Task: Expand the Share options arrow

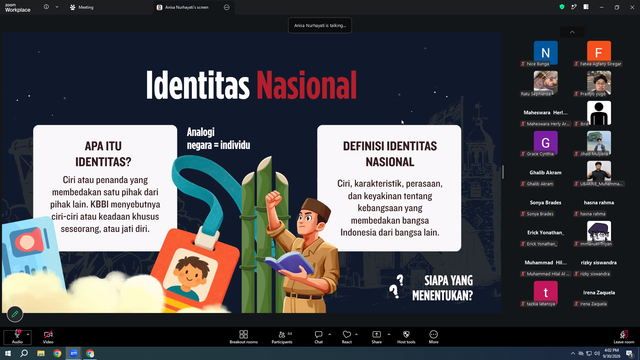Action: [x=389, y=334]
